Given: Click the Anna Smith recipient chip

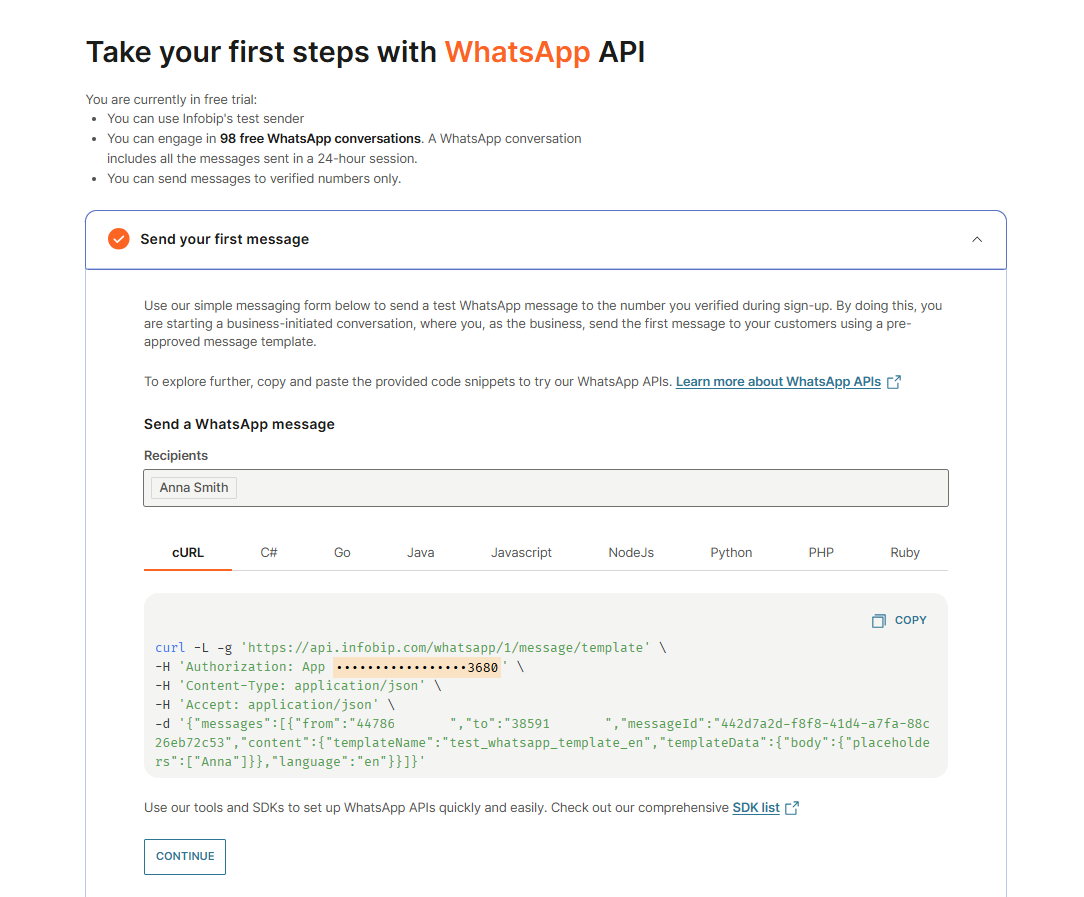Looking at the screenshot, I should pyautogui.click(x=194, y=488).
